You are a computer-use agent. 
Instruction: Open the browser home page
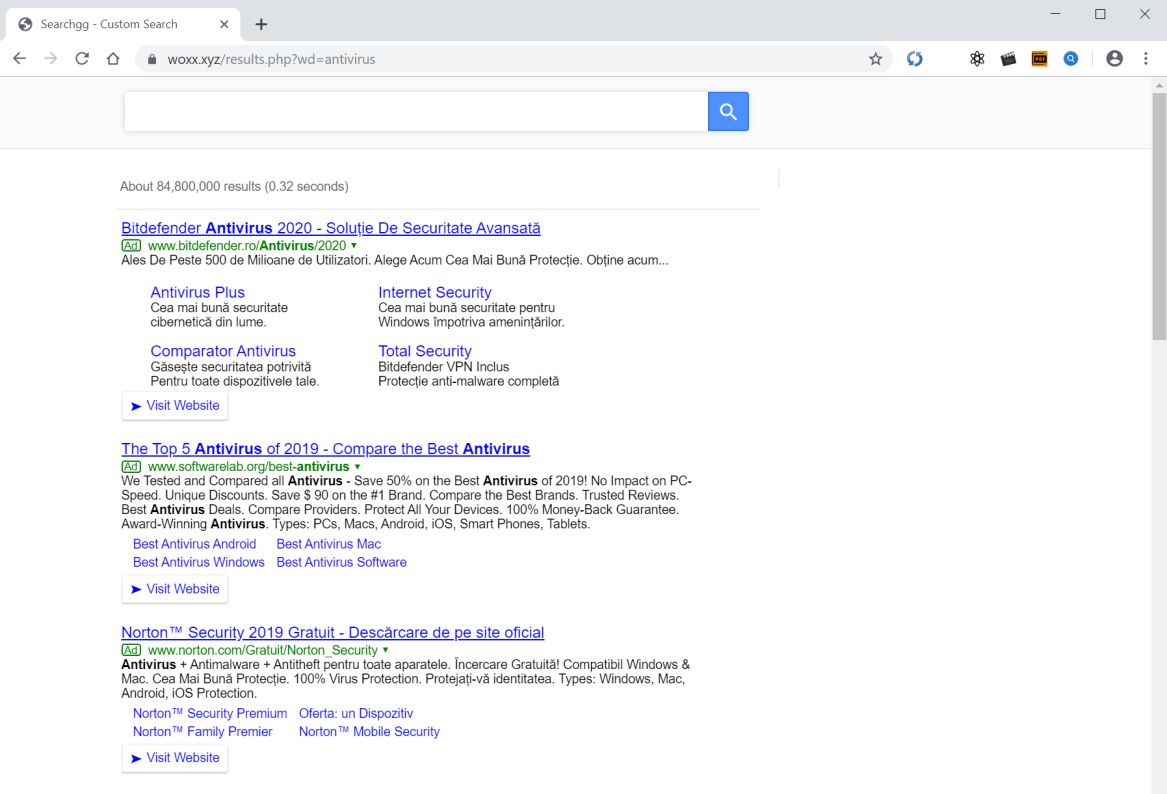pos(113,59)
